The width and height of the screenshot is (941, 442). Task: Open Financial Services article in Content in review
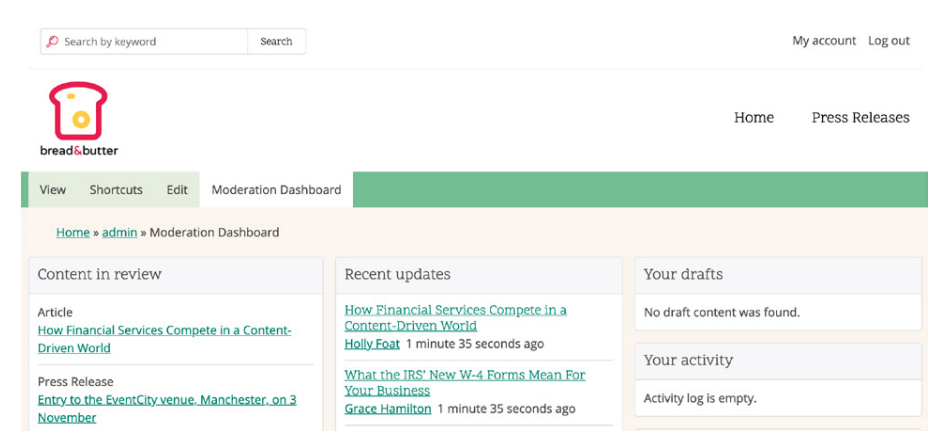click(164, 339)
